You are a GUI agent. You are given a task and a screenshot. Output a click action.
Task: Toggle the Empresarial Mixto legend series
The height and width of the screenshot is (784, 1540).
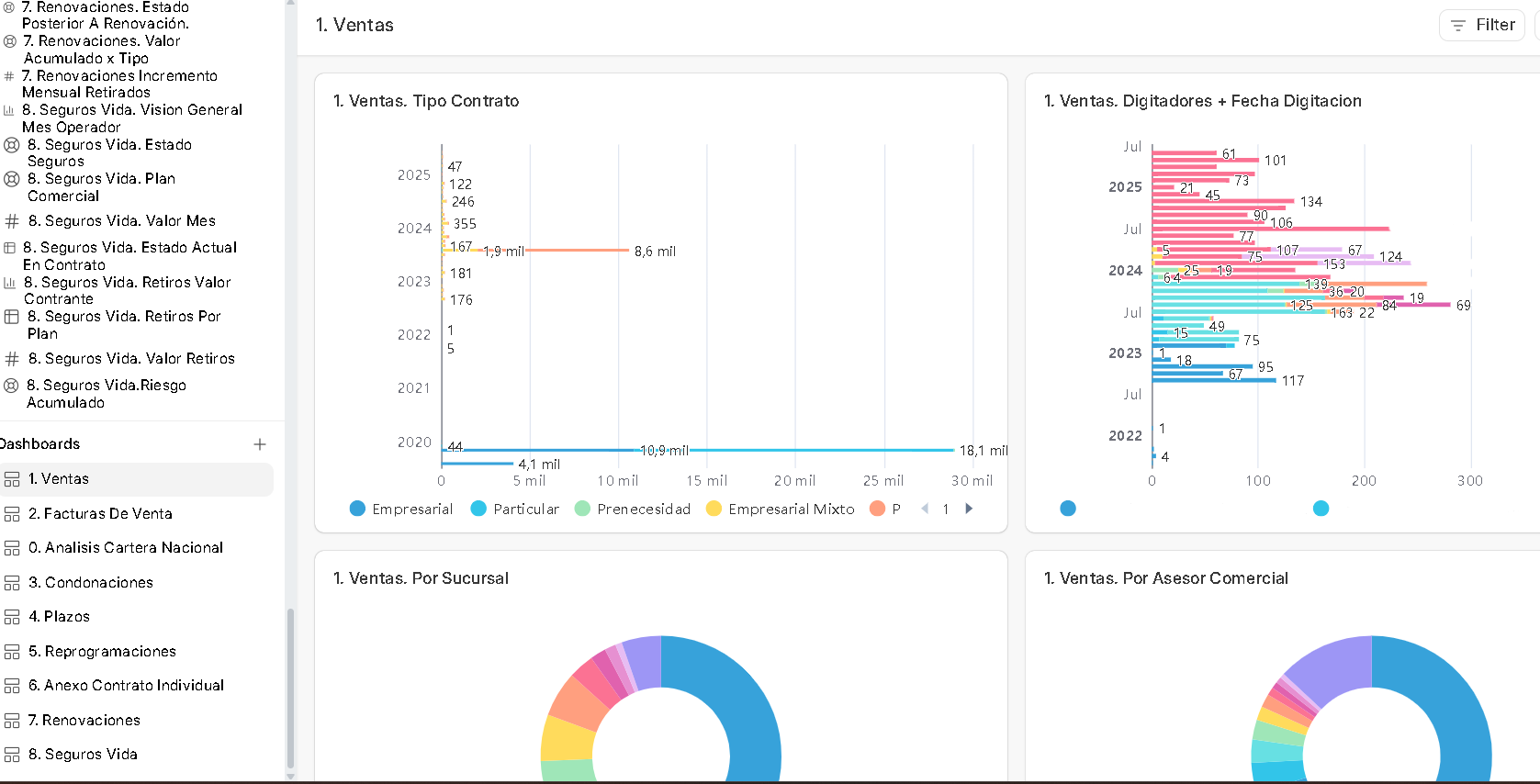tap(780, 509)
